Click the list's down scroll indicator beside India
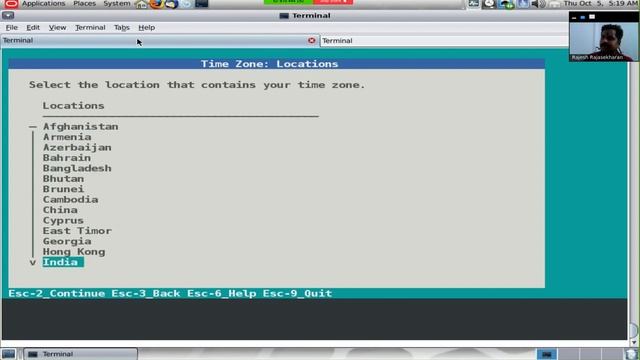Image resolution: width=640 pixels, height=360 pixels. click(x=33, y=262)
